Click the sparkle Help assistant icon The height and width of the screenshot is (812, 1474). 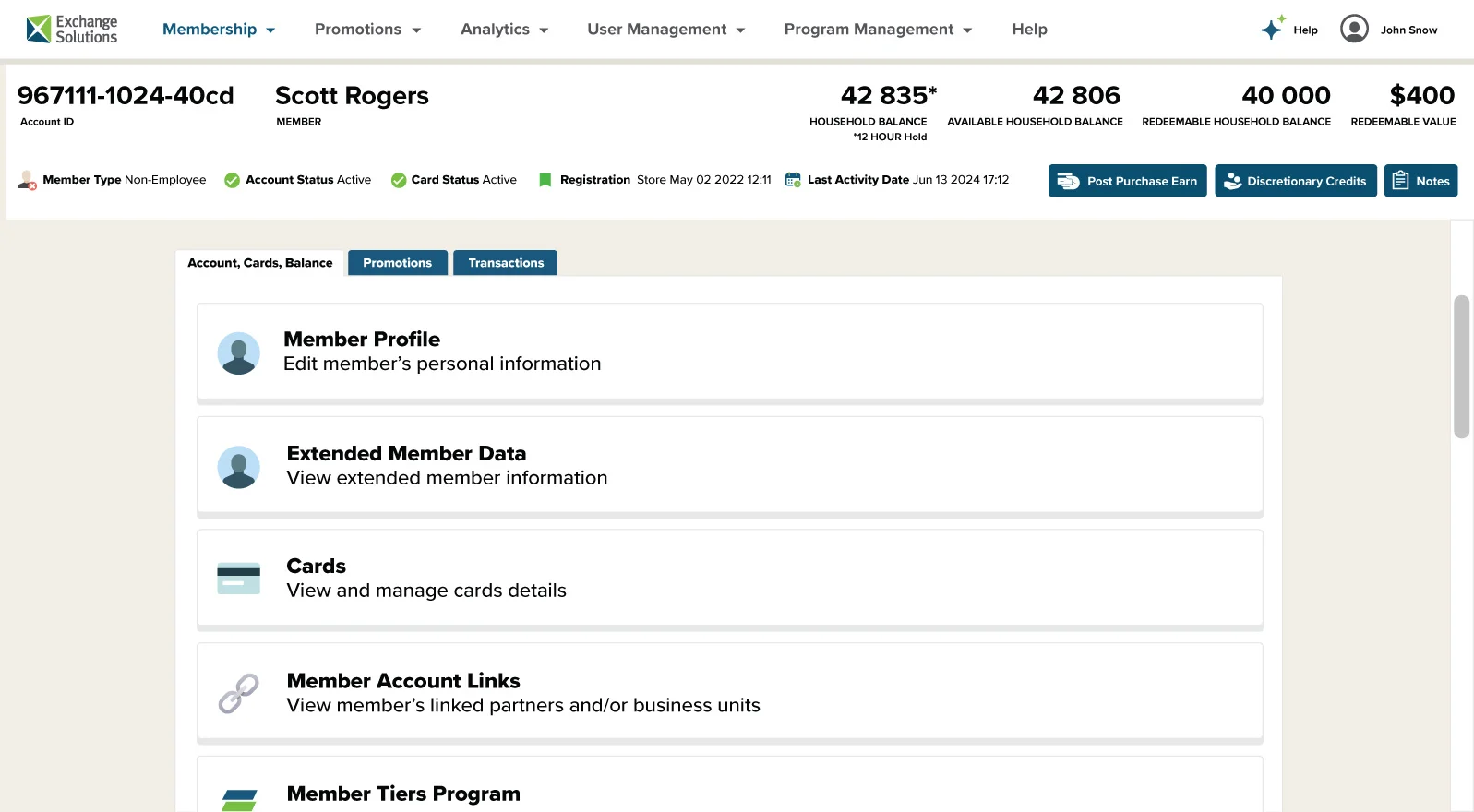click(1273, 29)
